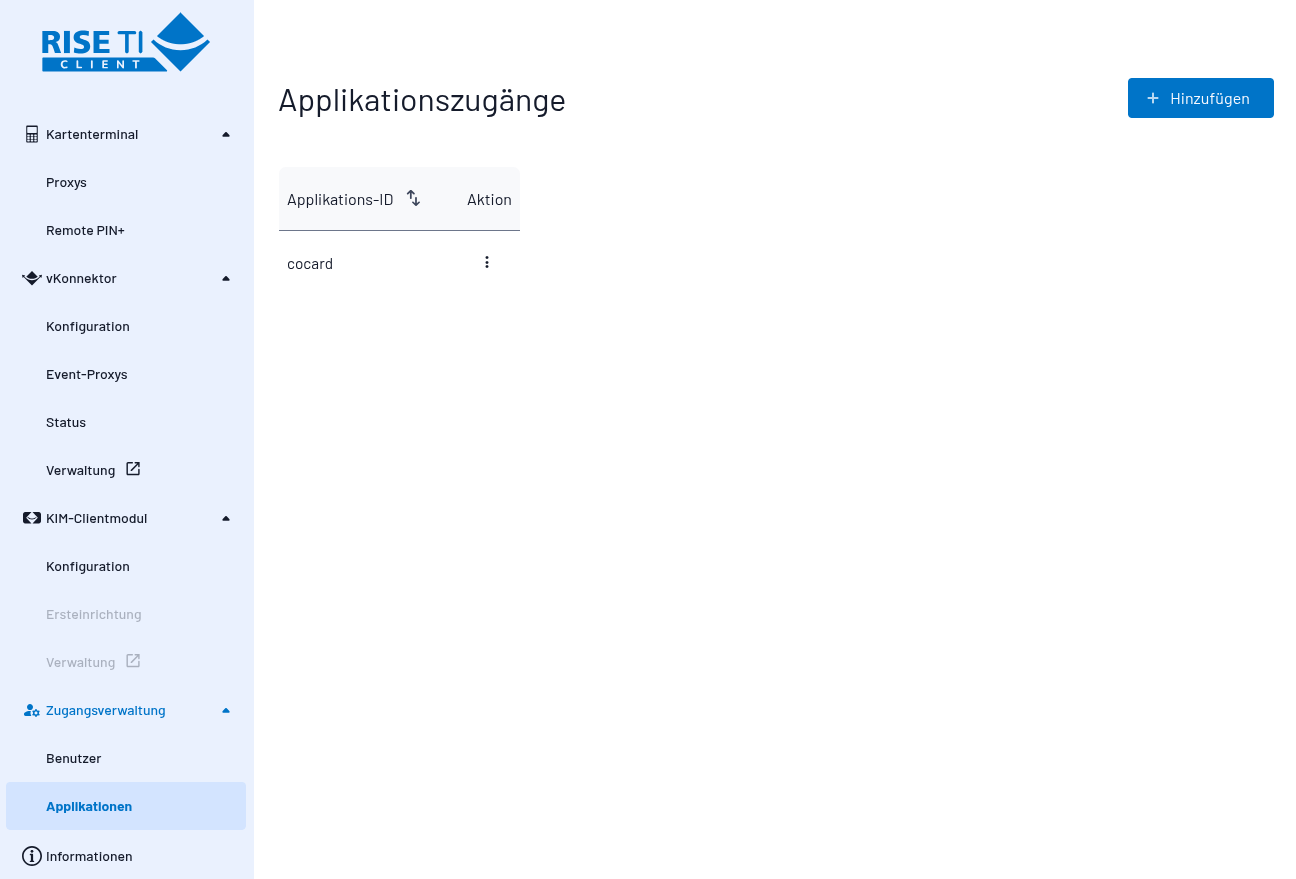Open the Benutzer page

[73, 758]
